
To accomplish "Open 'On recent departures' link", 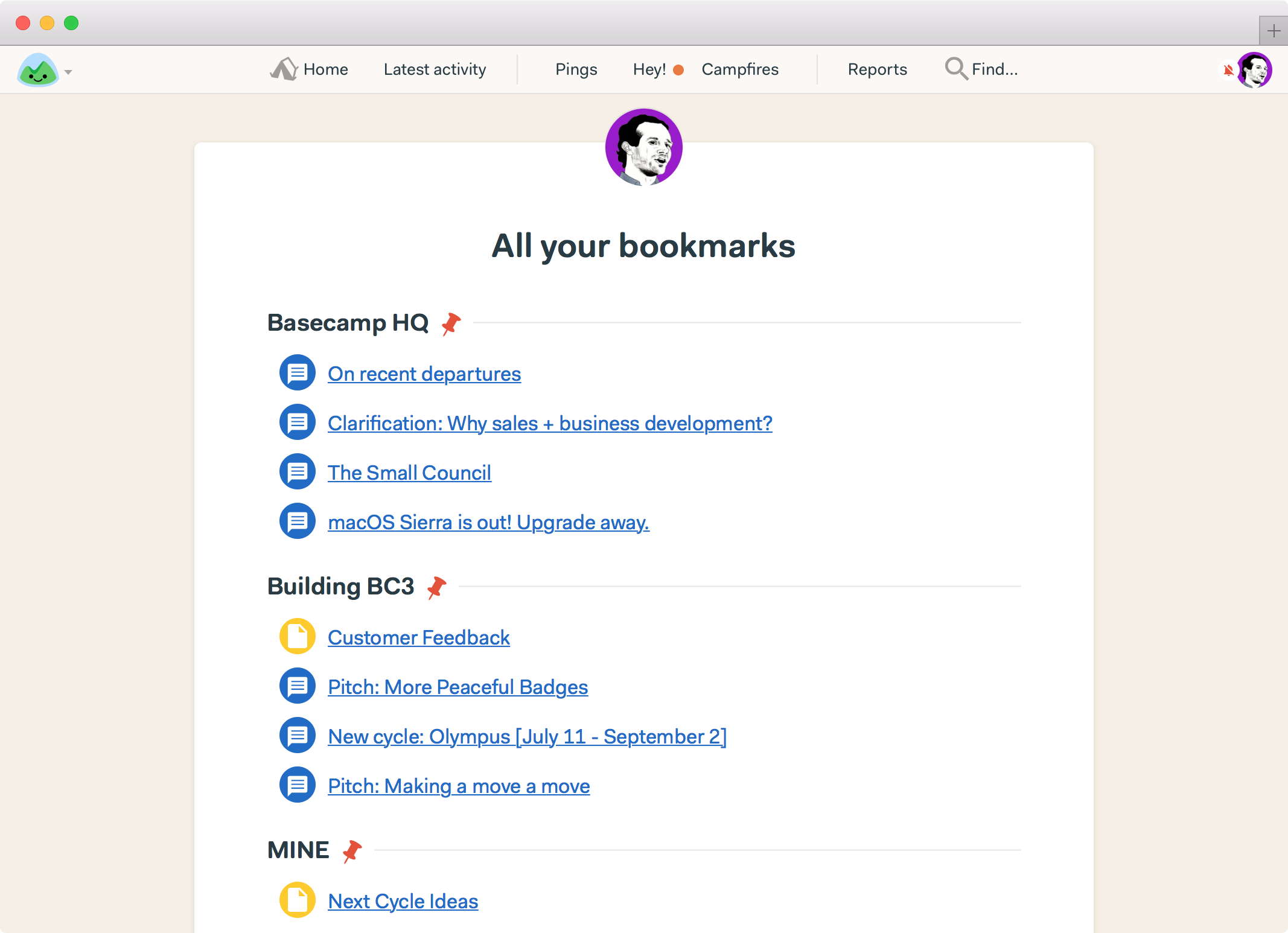I will click(424, 374).
